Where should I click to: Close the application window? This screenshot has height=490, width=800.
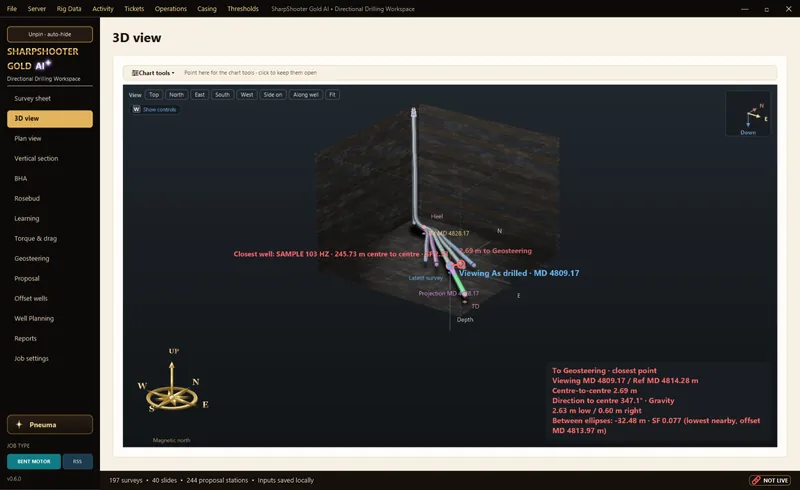pos(788,9)
